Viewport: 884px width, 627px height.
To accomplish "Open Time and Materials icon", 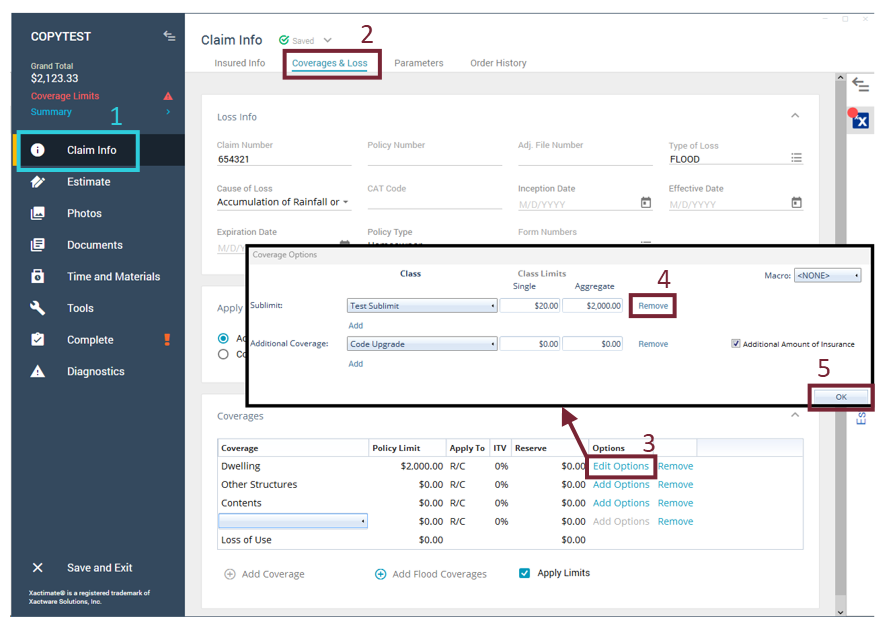I will [38, 276].
